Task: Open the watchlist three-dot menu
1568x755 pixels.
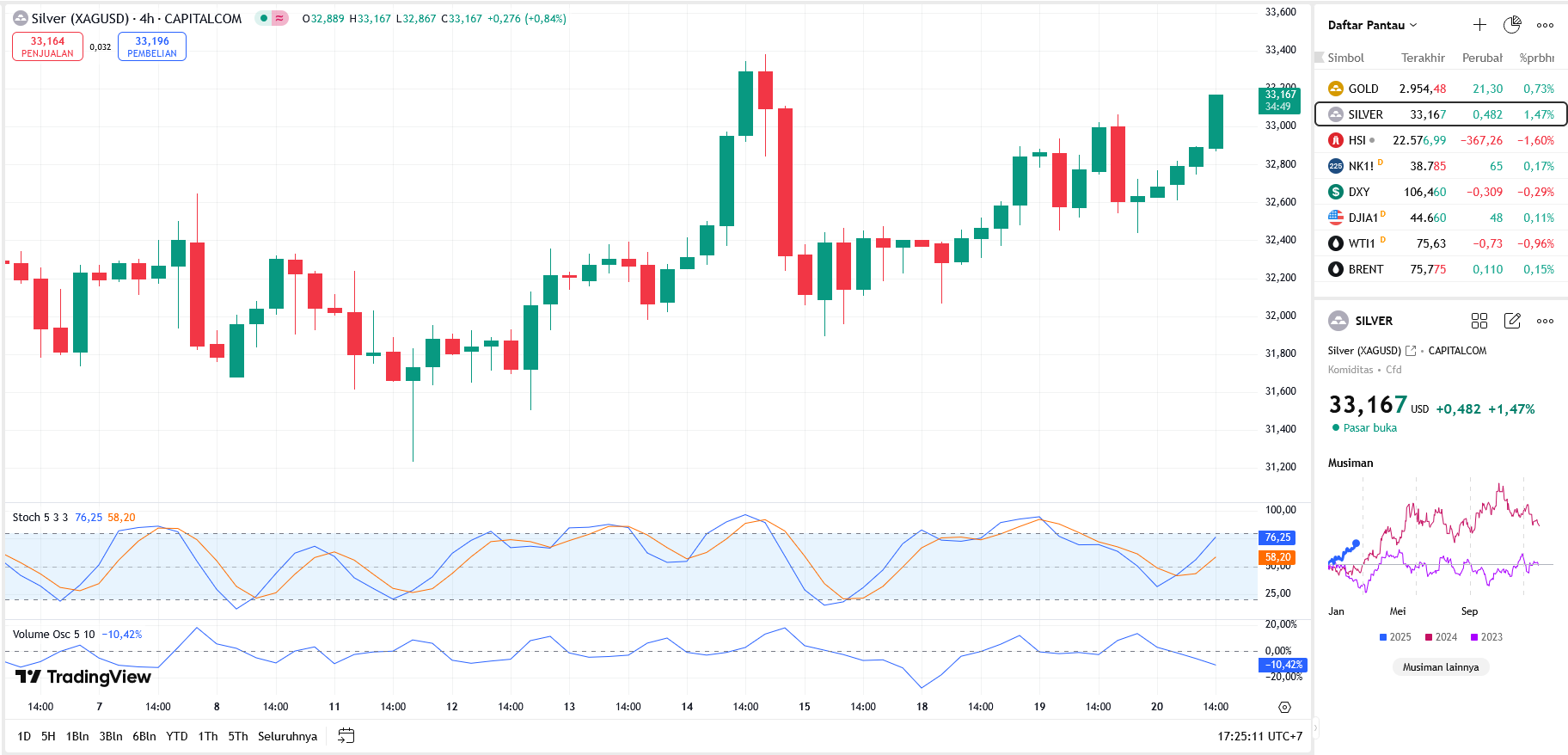Action: (x=1545, y=25)
